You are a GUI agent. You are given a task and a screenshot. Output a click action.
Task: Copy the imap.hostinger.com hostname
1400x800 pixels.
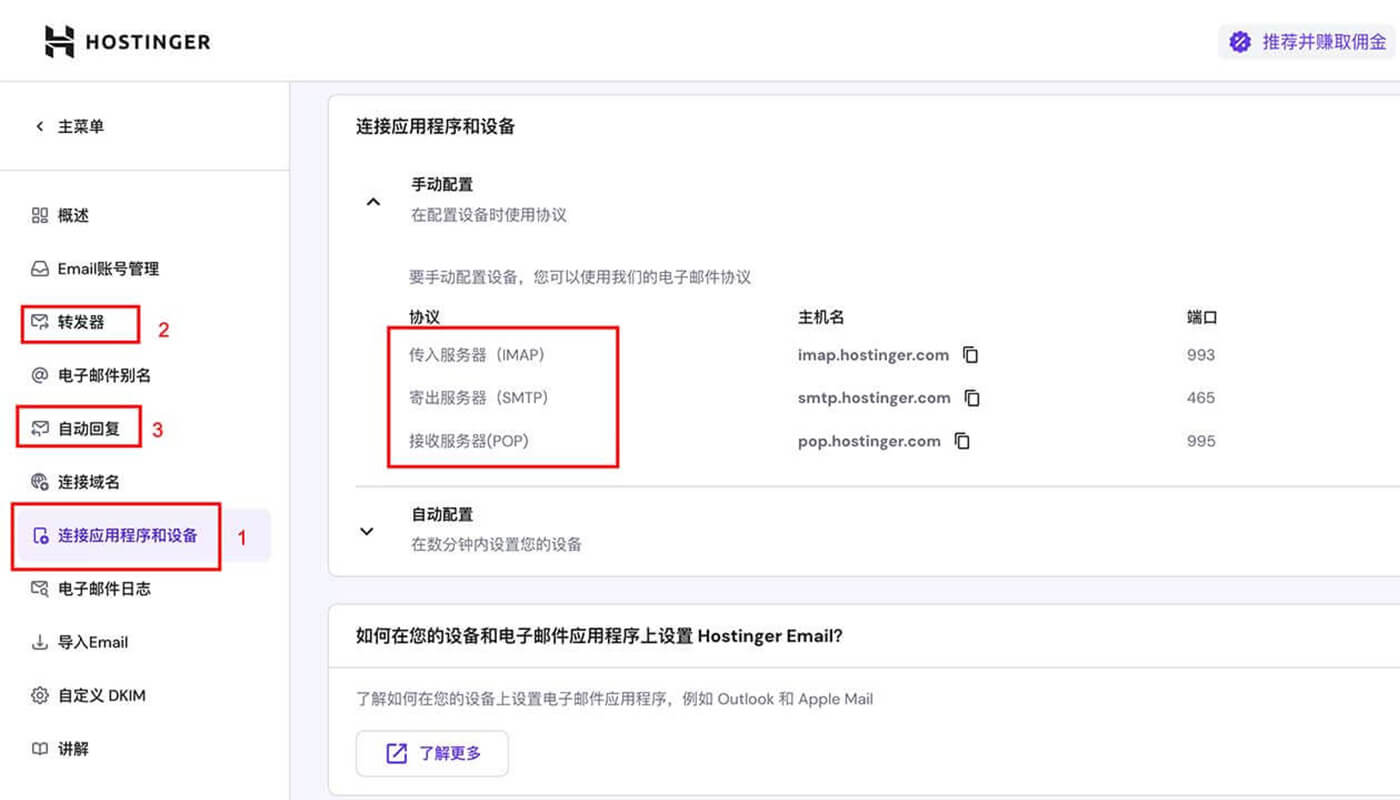pos(970,355)
